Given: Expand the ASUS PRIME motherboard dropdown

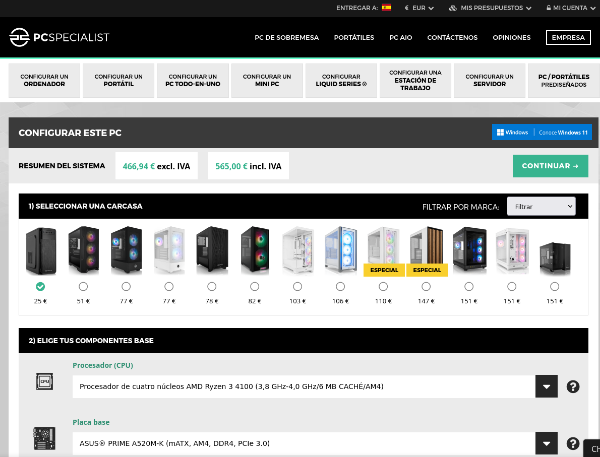Looking at the screenshot, I should click(x=546, y=442).
